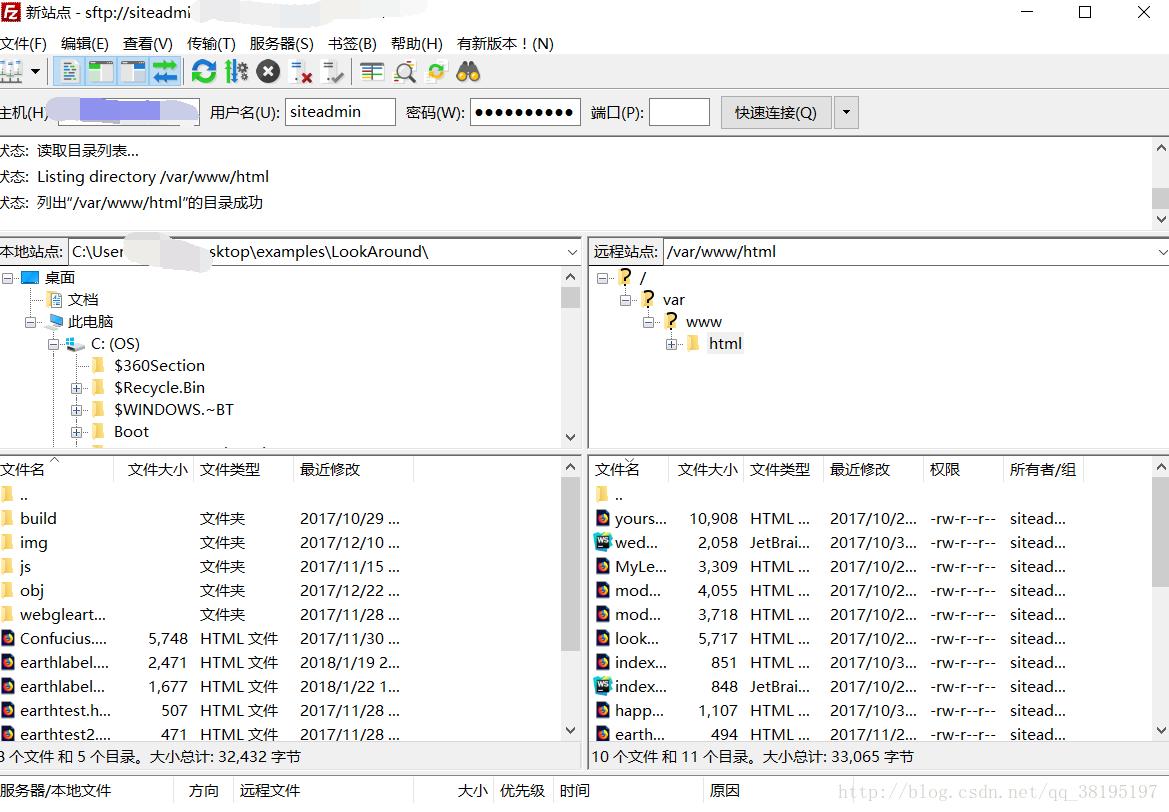Click the Confucius HTML file icon

click(x=8, y=638)
